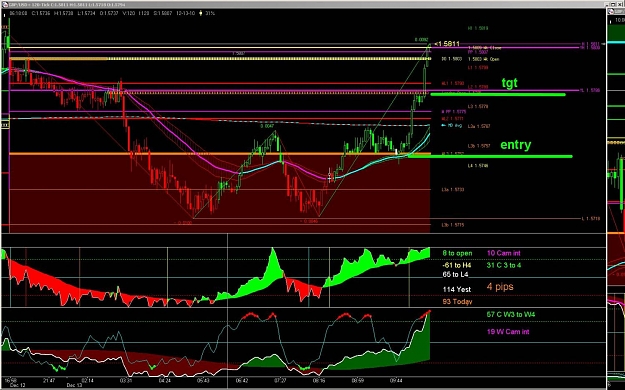The image size is (625, 390).
Task: Click the L3b 1.5757 pivot label
Action: click(x=479, y=146)
